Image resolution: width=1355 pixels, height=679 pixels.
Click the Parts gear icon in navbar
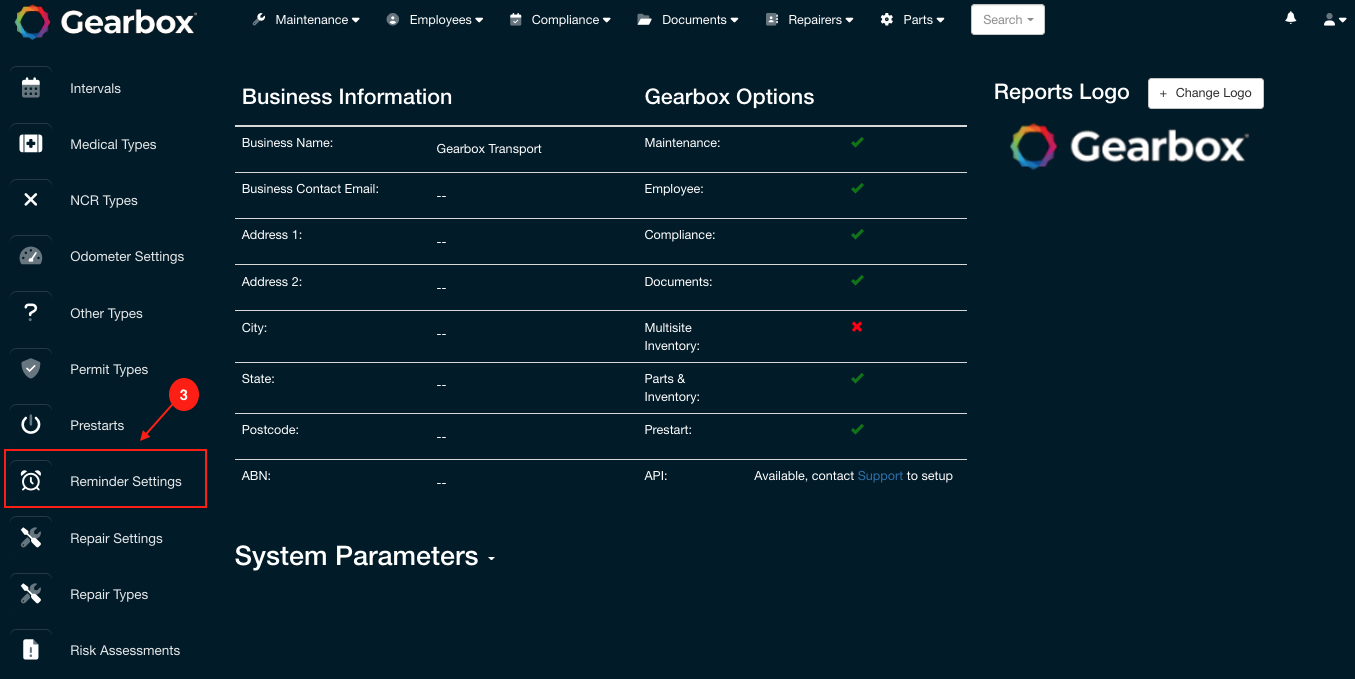coord(887,19)
